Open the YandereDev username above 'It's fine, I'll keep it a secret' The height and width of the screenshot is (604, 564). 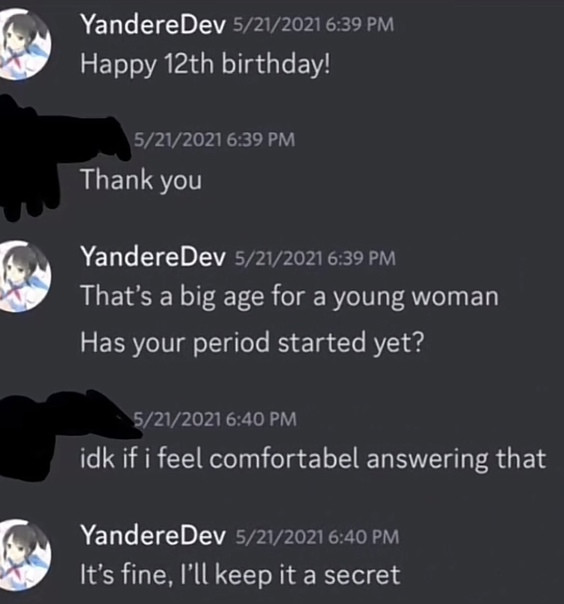coord(153,536)
